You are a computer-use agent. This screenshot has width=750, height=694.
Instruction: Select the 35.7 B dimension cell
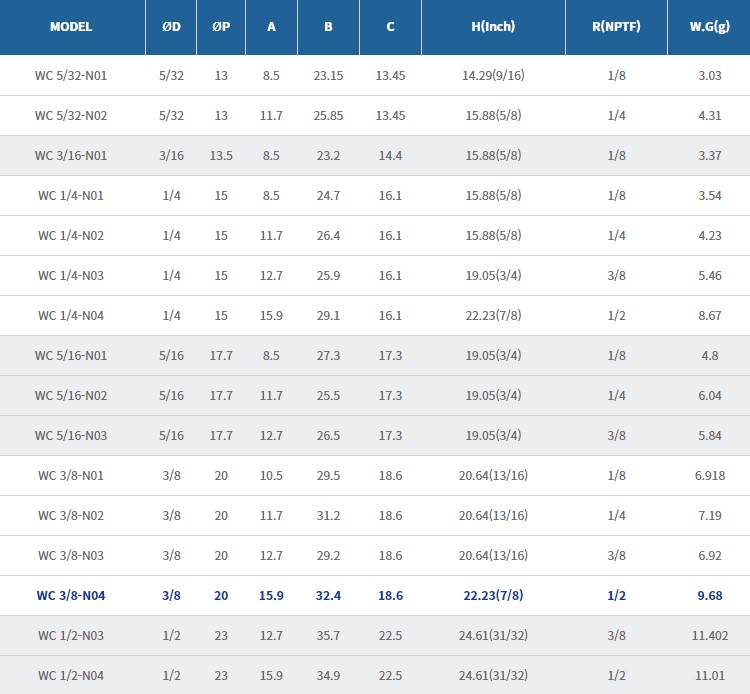[x=328, y=635]
